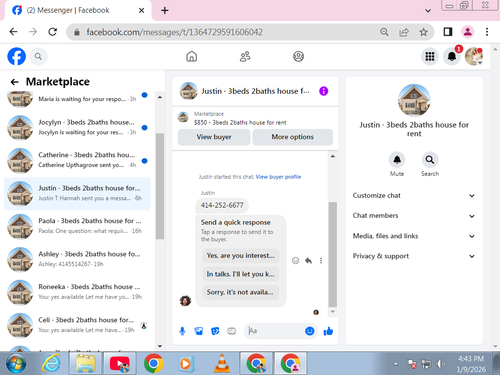Screen dimensions: 500x375
Task: Attach a photo or file
Action: 199,331
